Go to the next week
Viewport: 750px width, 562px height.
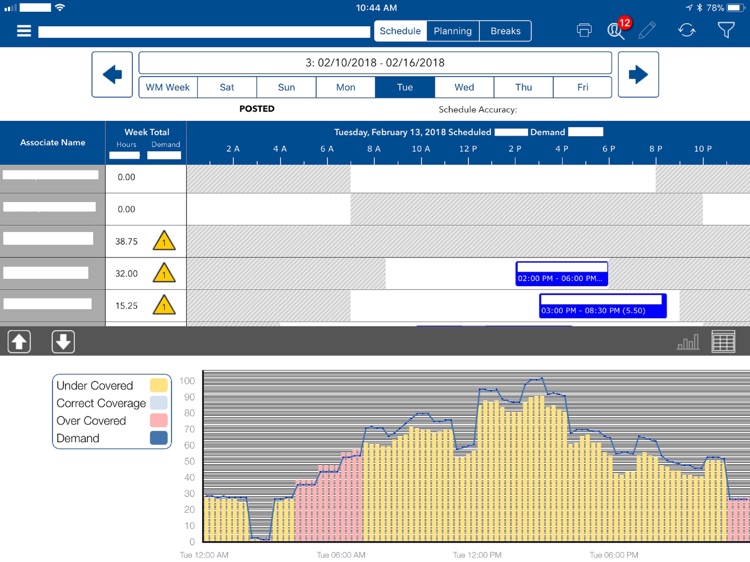click(638, 75)
